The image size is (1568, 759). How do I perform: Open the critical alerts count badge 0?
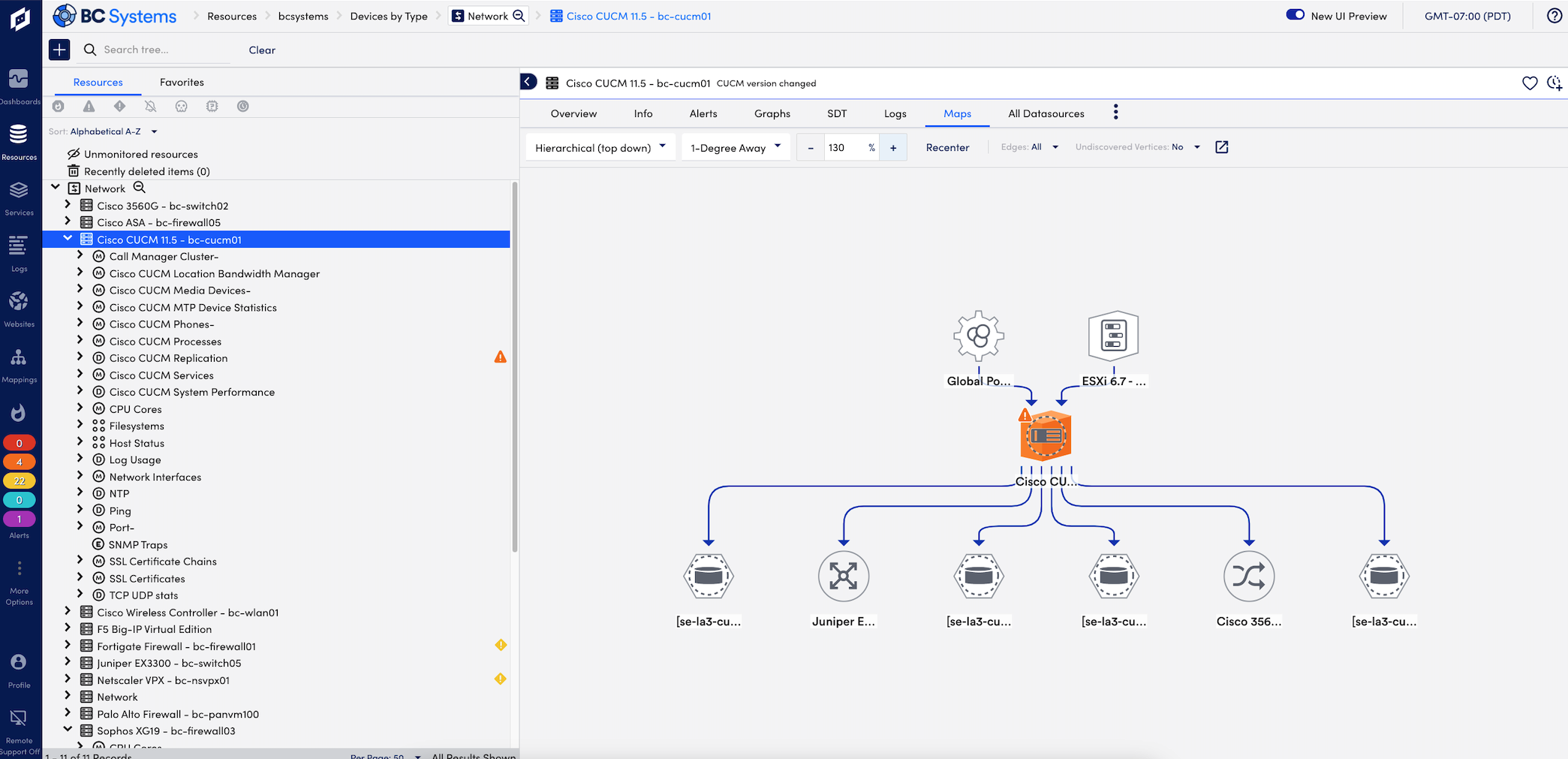[20, 443]
